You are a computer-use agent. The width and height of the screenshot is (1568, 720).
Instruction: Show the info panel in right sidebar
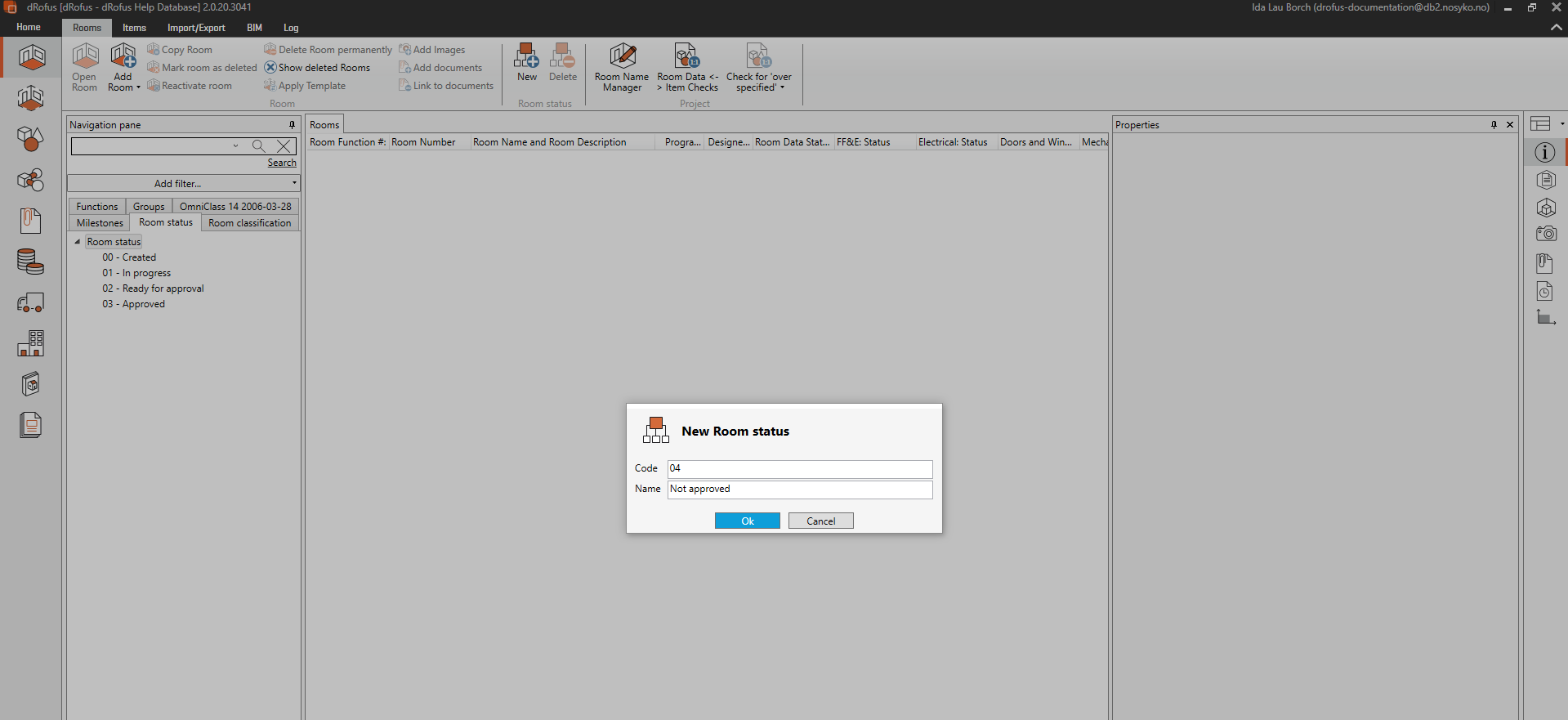pos(1544,152)
